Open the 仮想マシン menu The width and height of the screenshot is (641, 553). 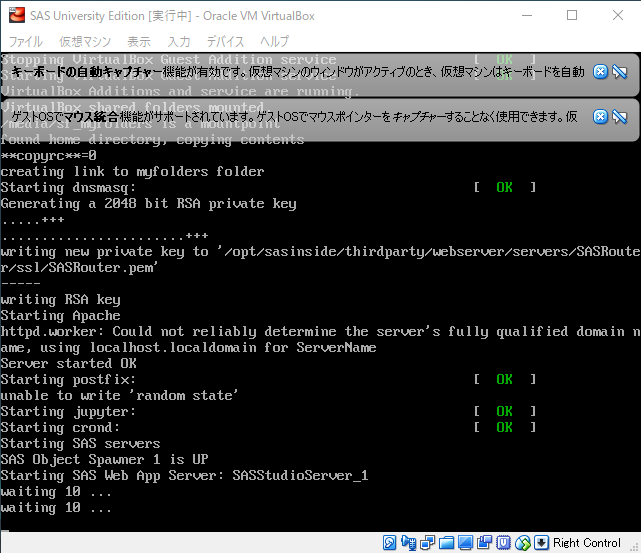(x=85, y=41)
